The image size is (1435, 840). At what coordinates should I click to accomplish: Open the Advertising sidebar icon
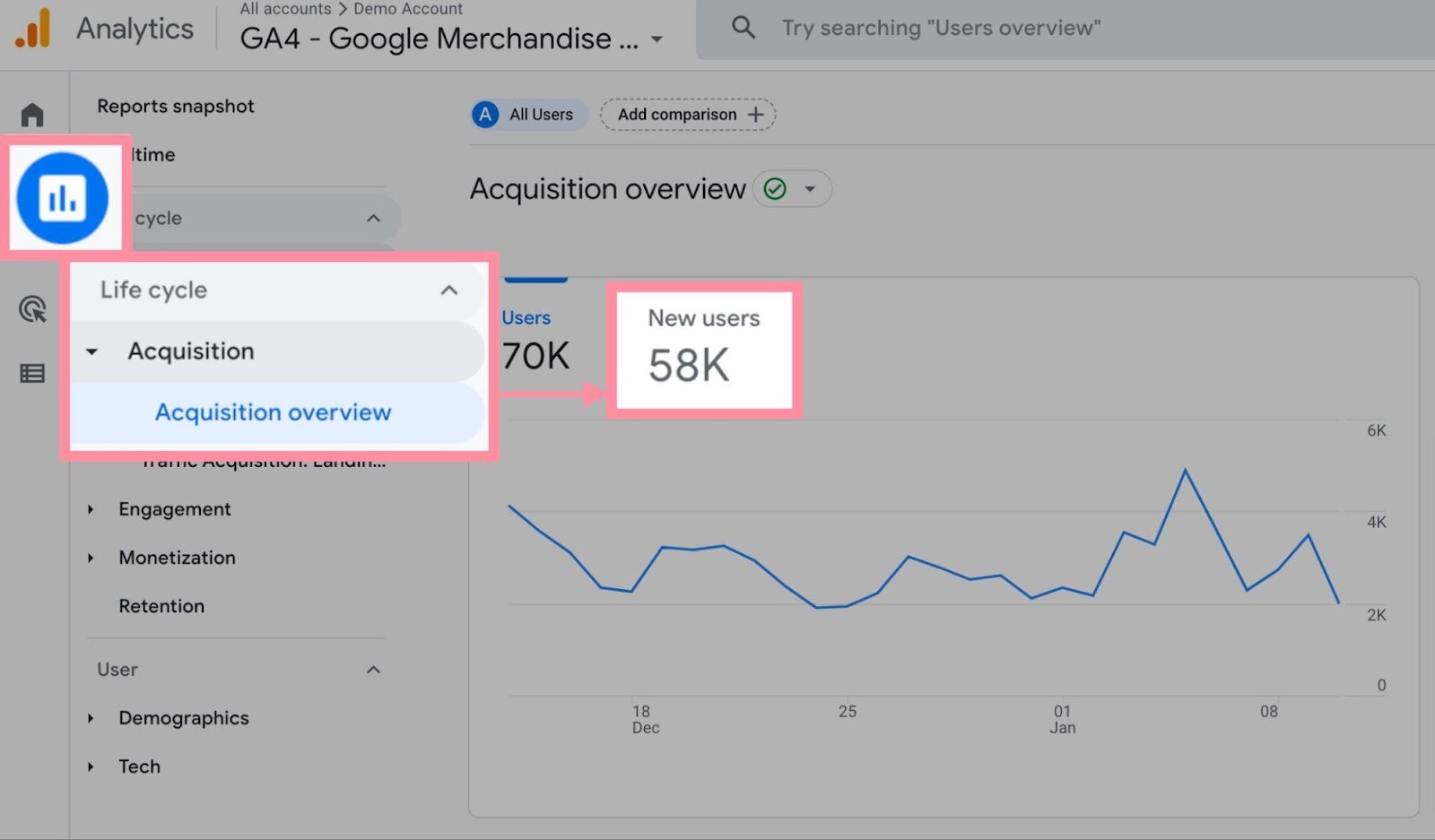(x=32, y=373)
